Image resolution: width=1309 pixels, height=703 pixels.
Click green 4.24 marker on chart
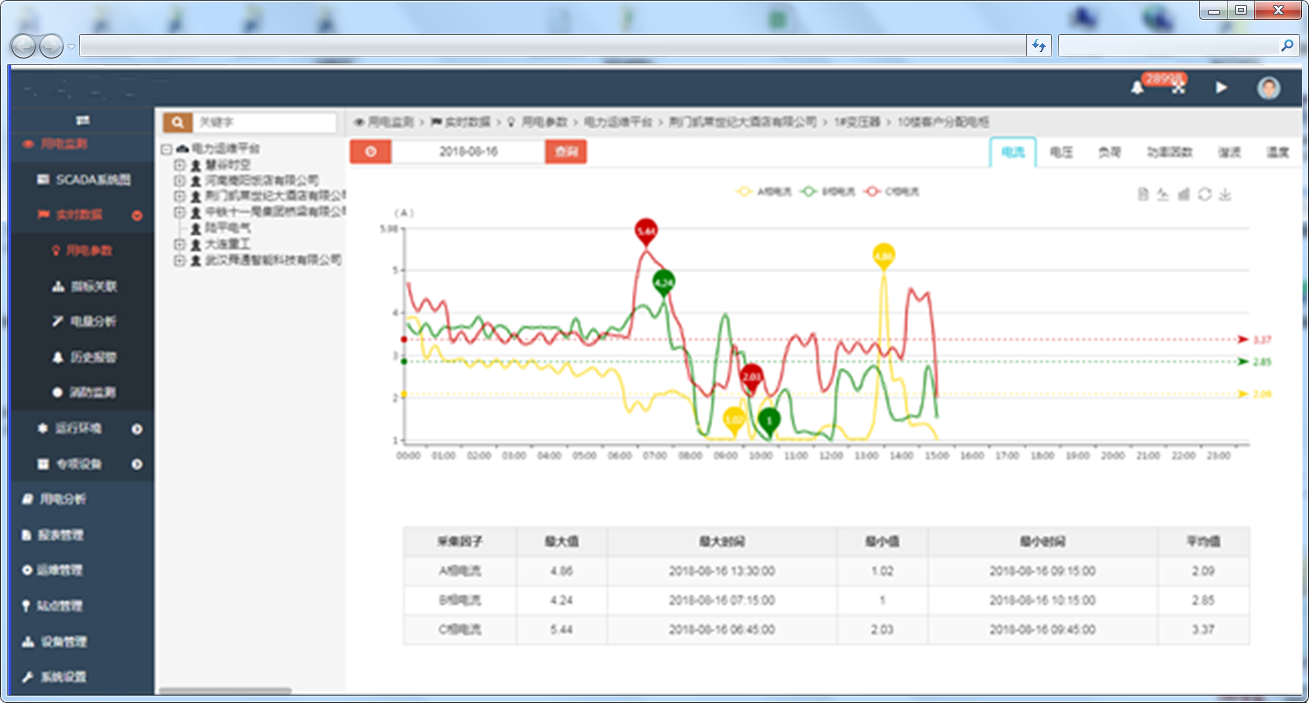click(x=663, y=283)
